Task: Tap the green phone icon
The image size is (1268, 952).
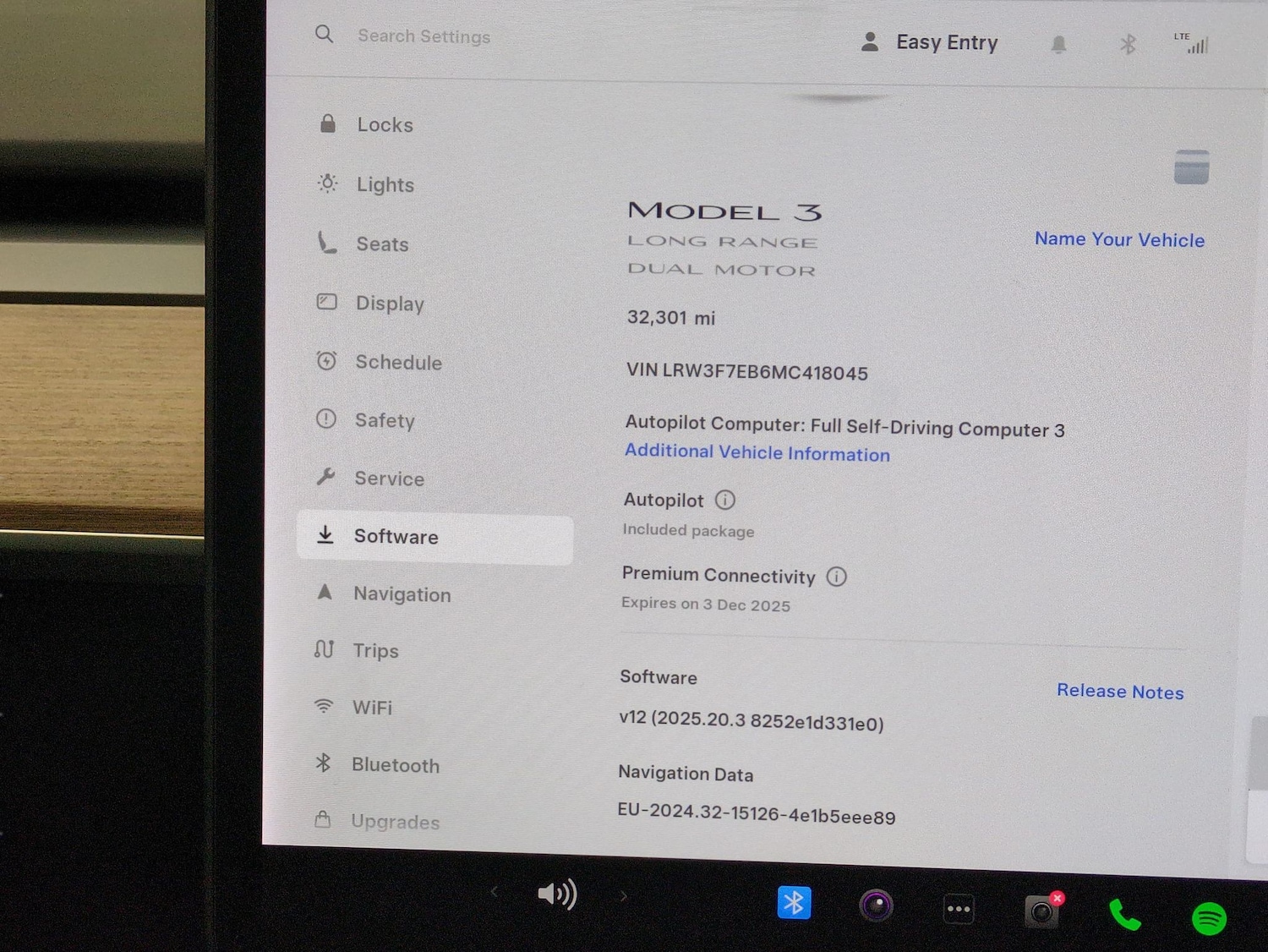Action: (1125, 915)
